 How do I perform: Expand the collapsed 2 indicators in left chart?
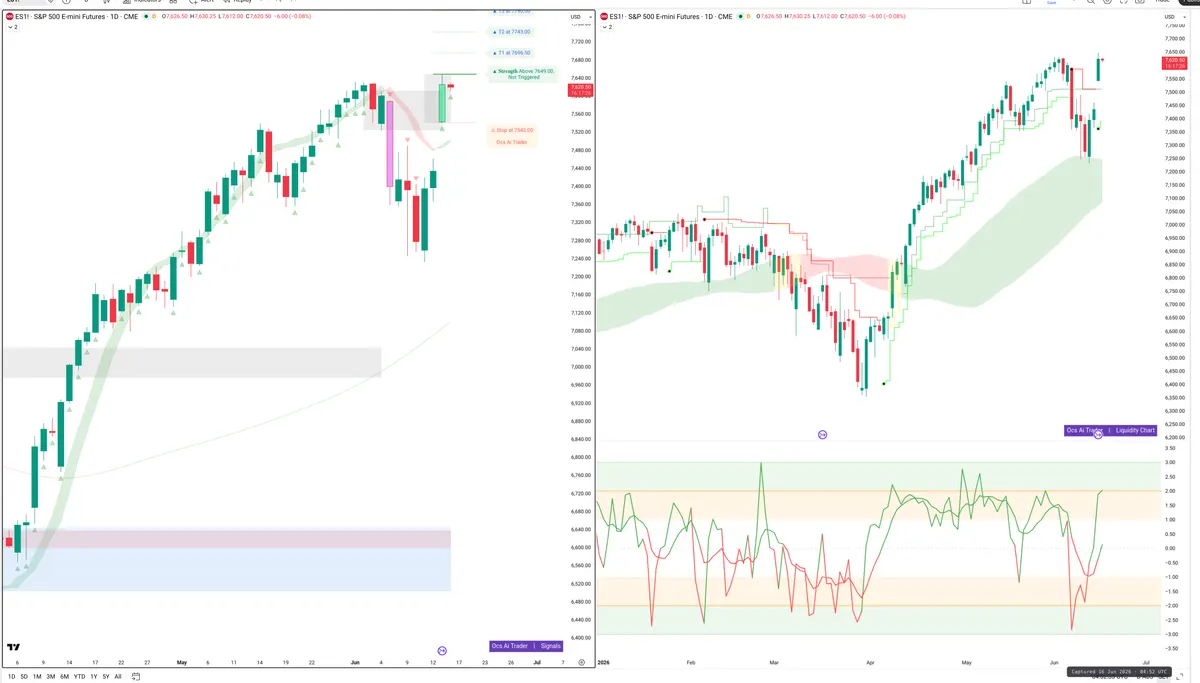12,27
